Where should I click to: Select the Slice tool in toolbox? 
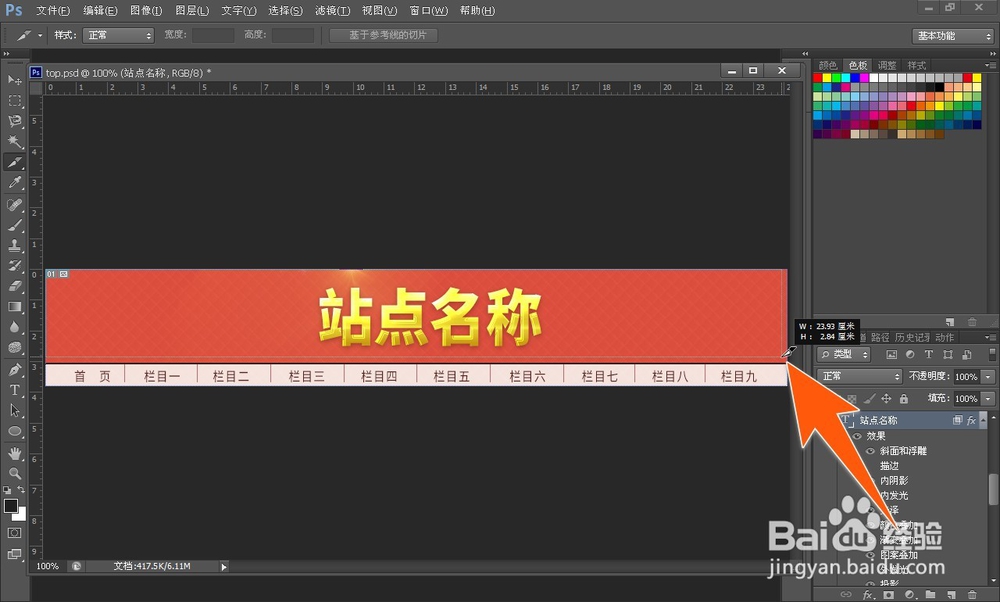coord(15,162)
